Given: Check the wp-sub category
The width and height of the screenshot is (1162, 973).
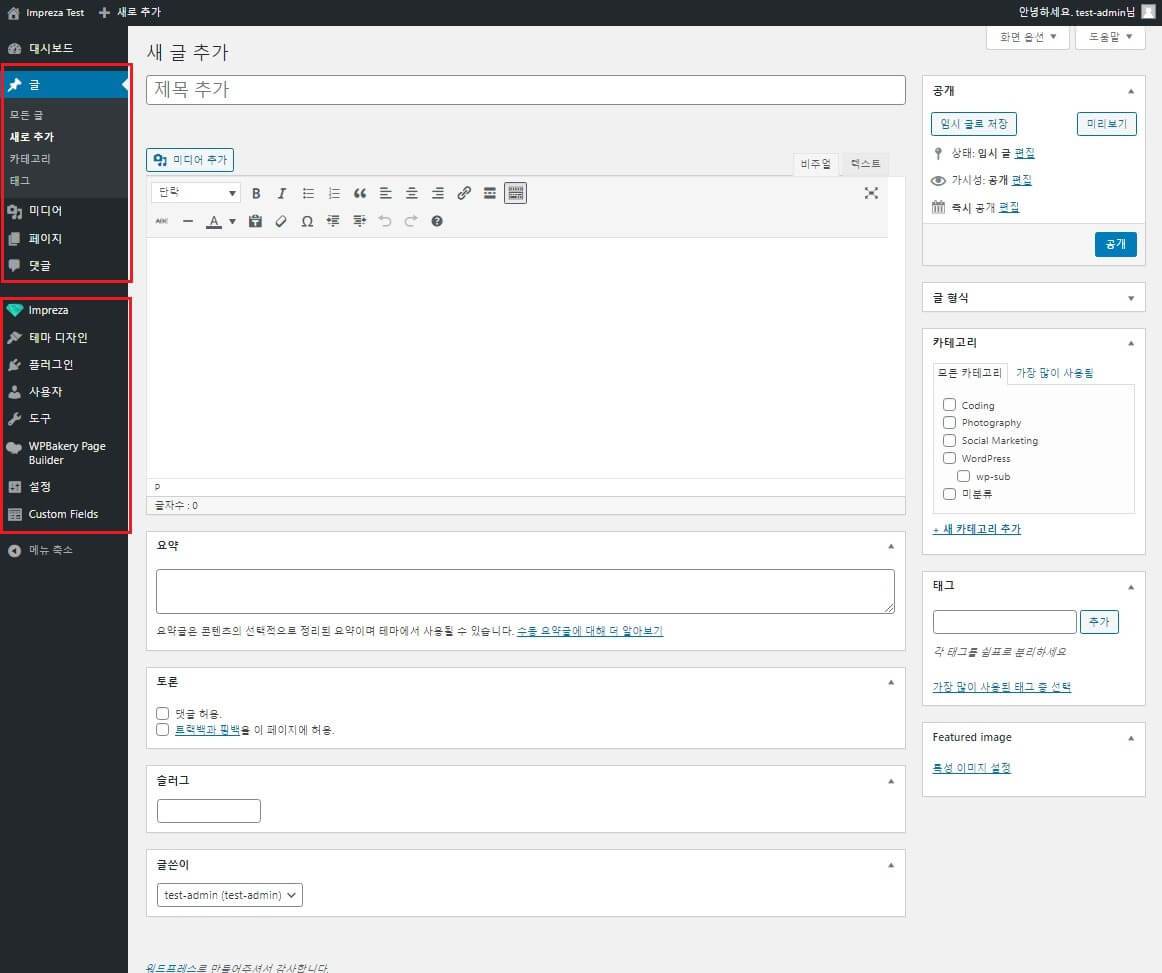Looking at the screenshot, I should coord(963,476).
